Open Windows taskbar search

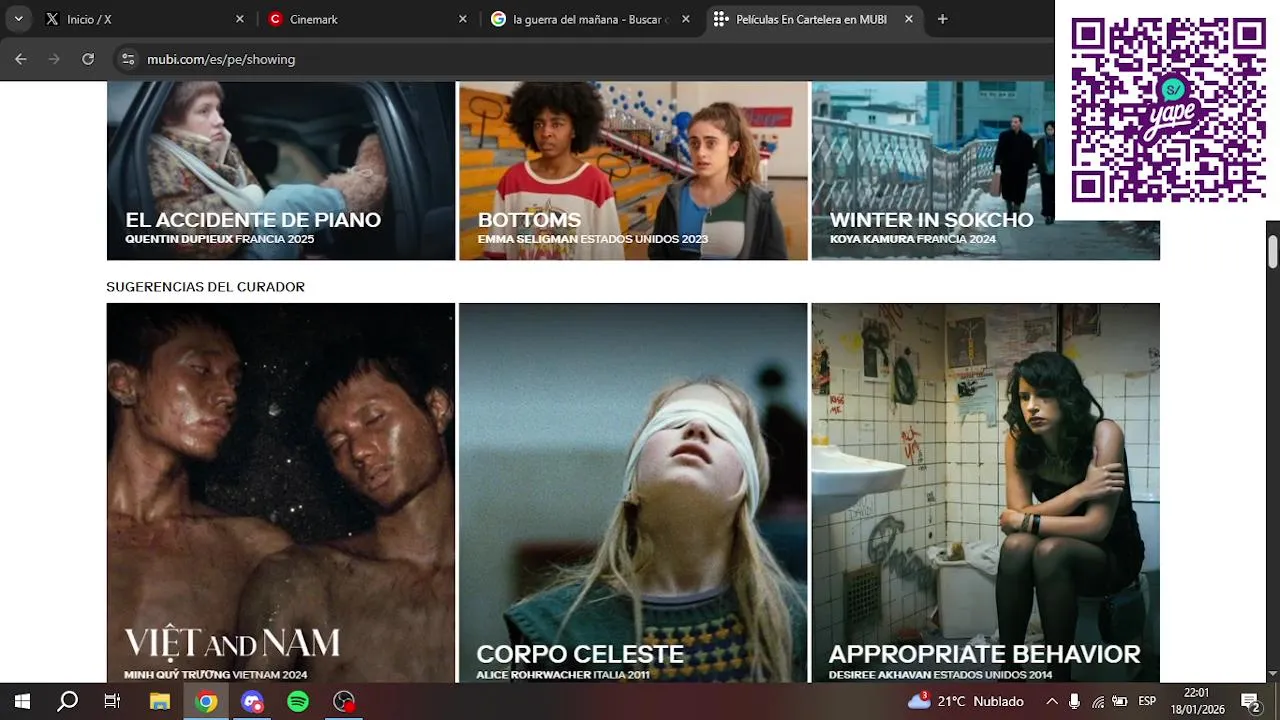(67, 701)
